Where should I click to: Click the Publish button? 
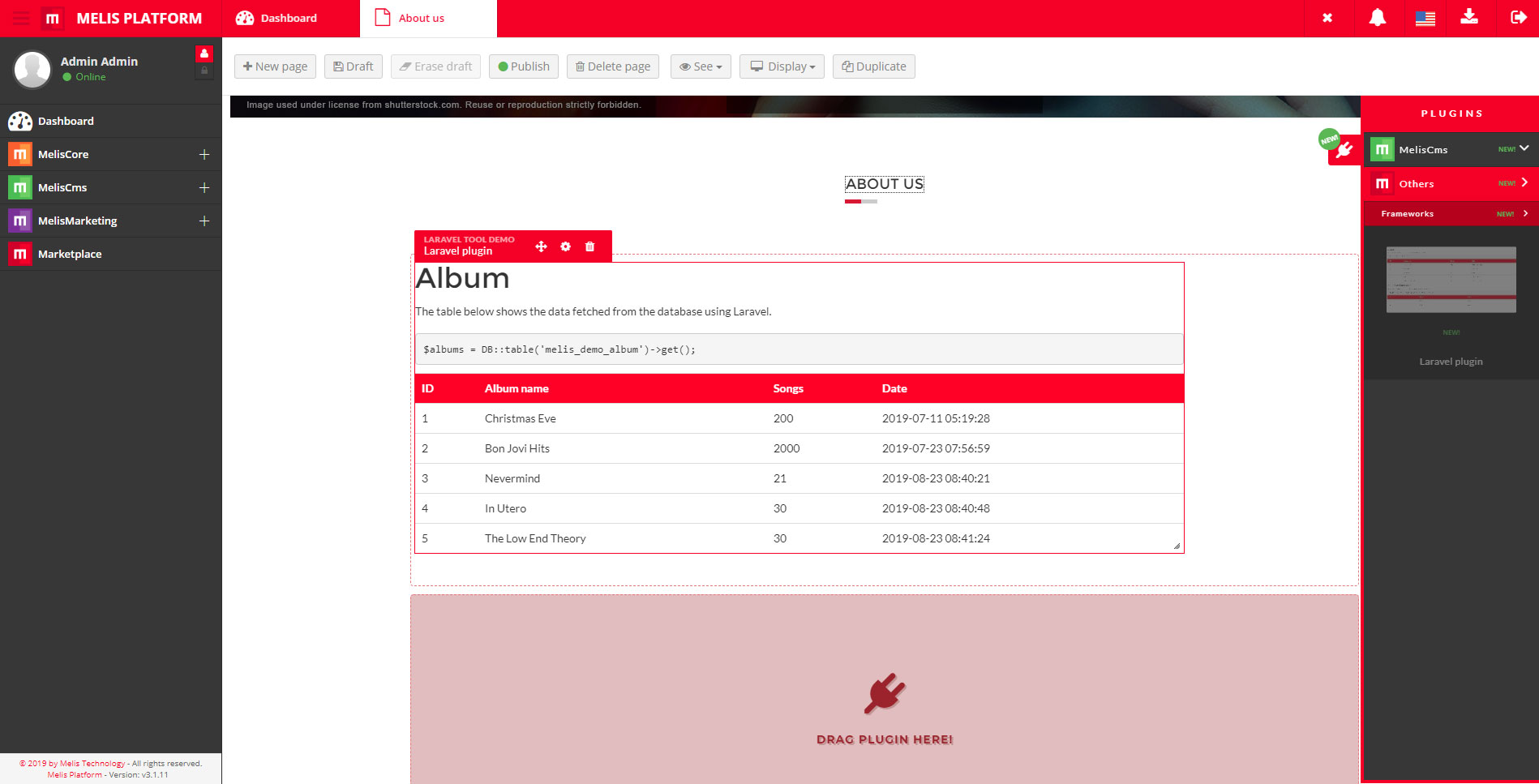(x=523, y=66)
